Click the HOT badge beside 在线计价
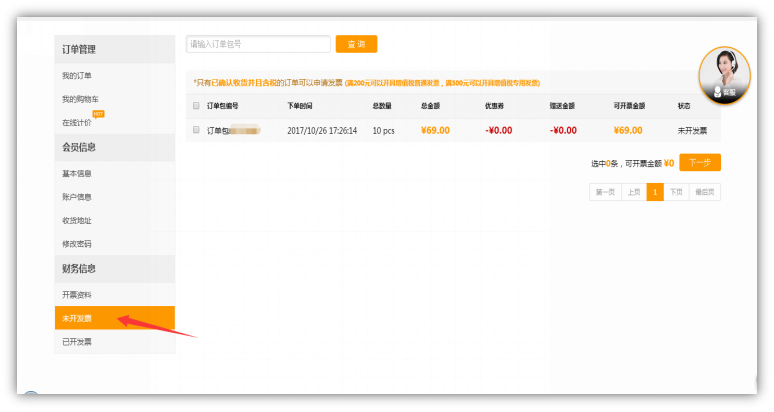774x412 pixels. click(x=98, y=114)
